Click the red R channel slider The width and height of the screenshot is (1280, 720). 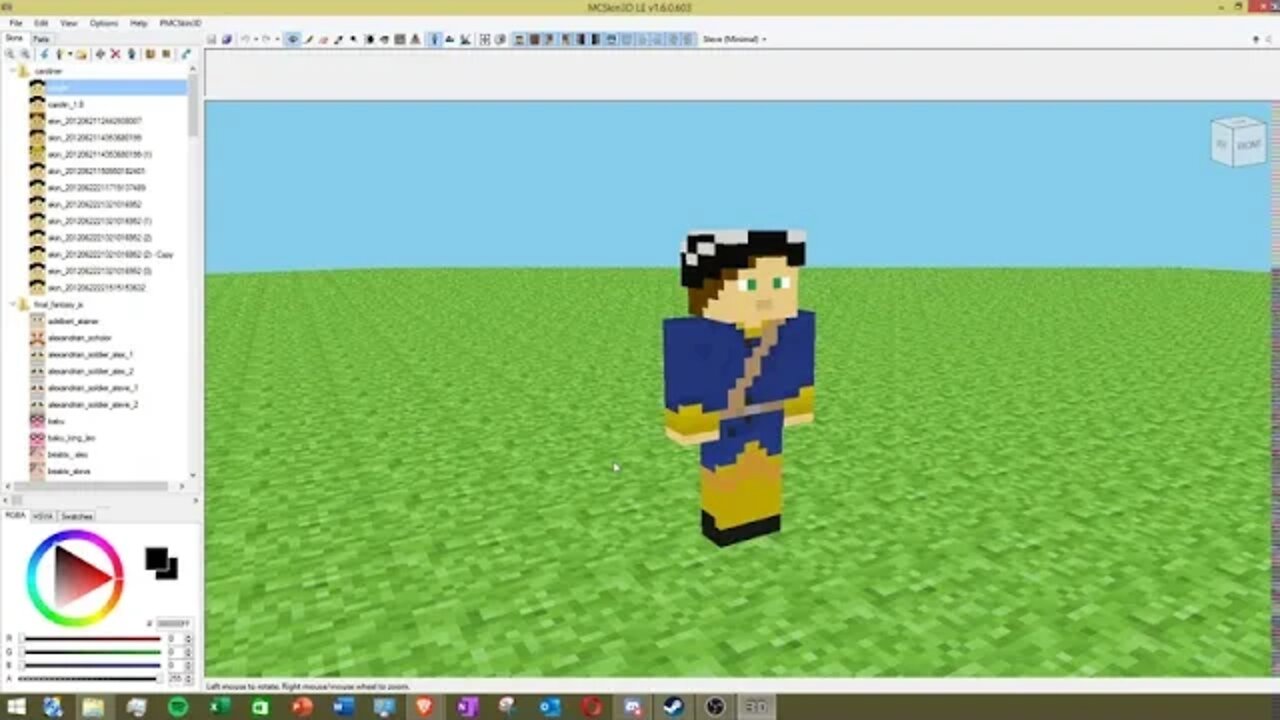pyautogui.click(x=90, y=638)
